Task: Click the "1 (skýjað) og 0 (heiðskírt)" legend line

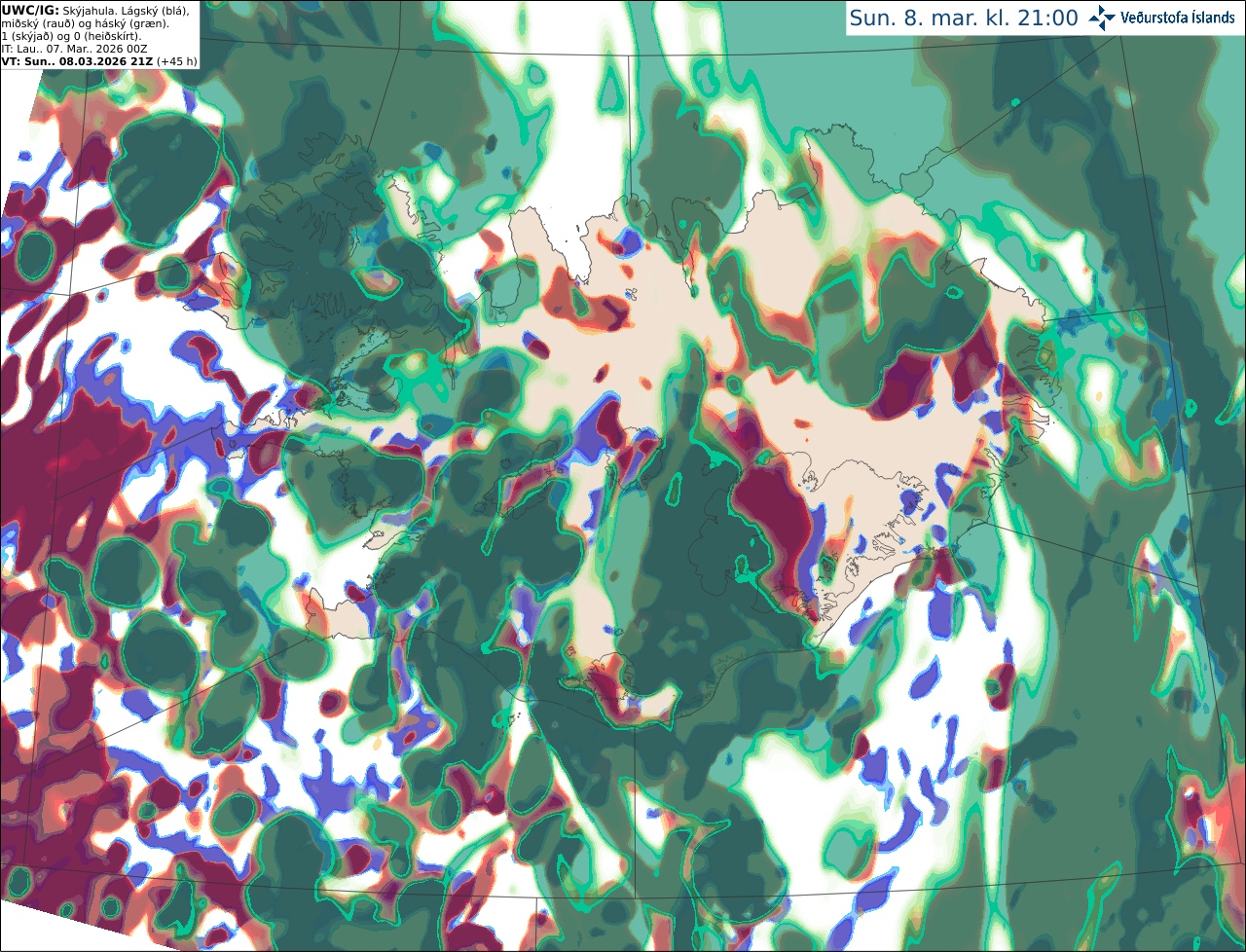Action: pos(71,36)
